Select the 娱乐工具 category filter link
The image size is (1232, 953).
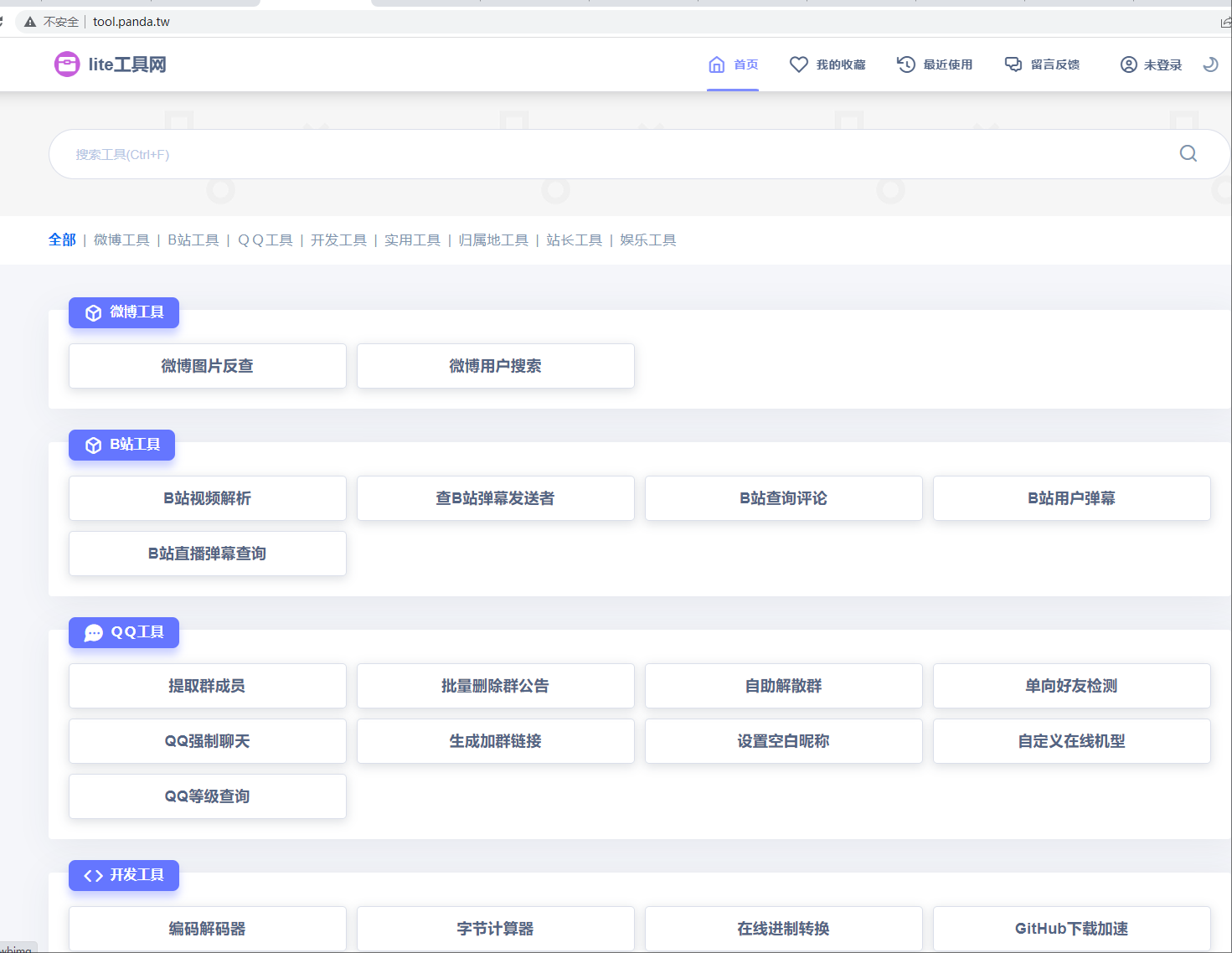[648, 240]
